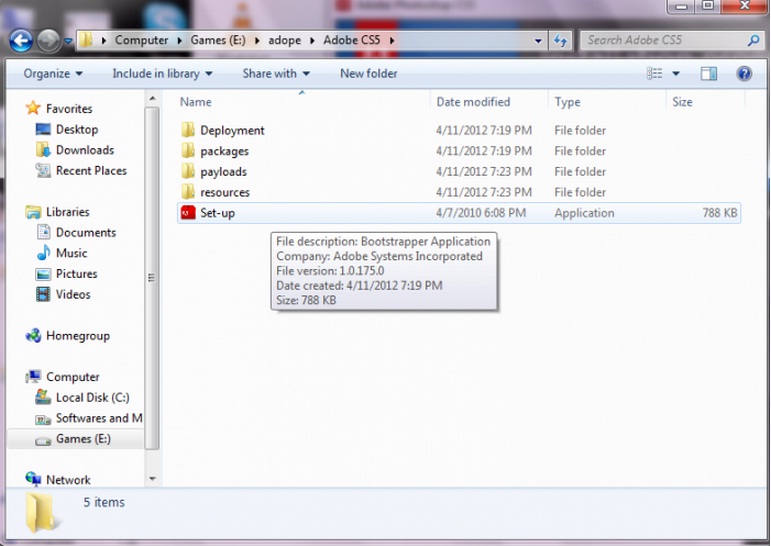Click the Help question mark icon
Image resolution: width=771 pixels, height=546 pixels.
tap(743, 74)
